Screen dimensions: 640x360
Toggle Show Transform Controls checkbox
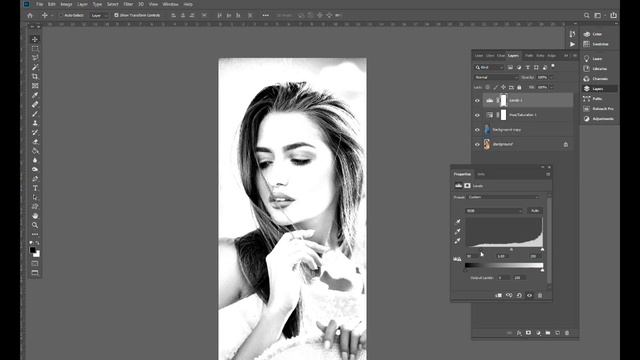point(116,15)
